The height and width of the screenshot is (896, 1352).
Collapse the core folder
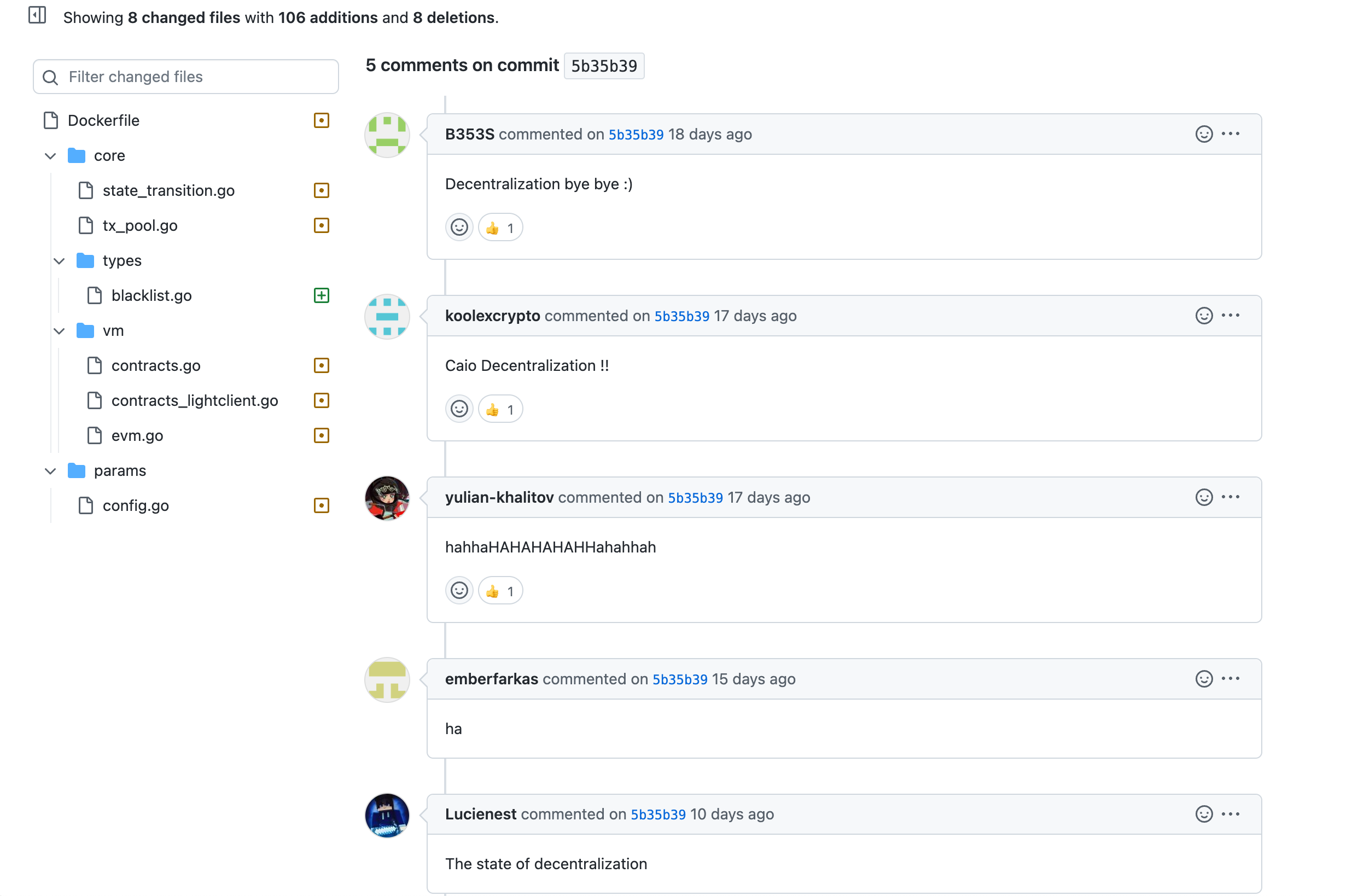(x=50, y=156)
